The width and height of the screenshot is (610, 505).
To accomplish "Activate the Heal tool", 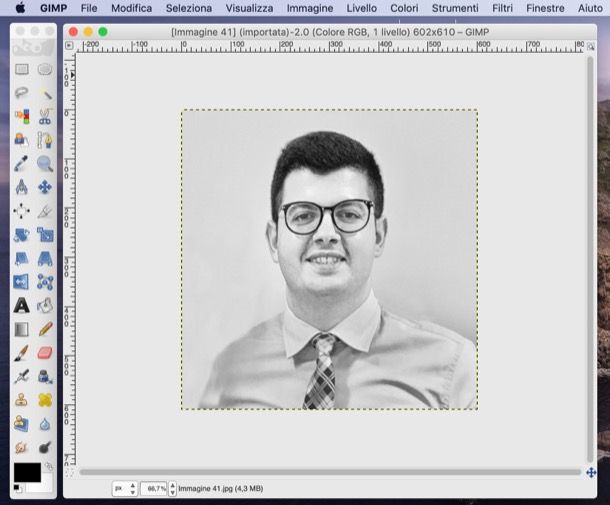I will [45, 400].
